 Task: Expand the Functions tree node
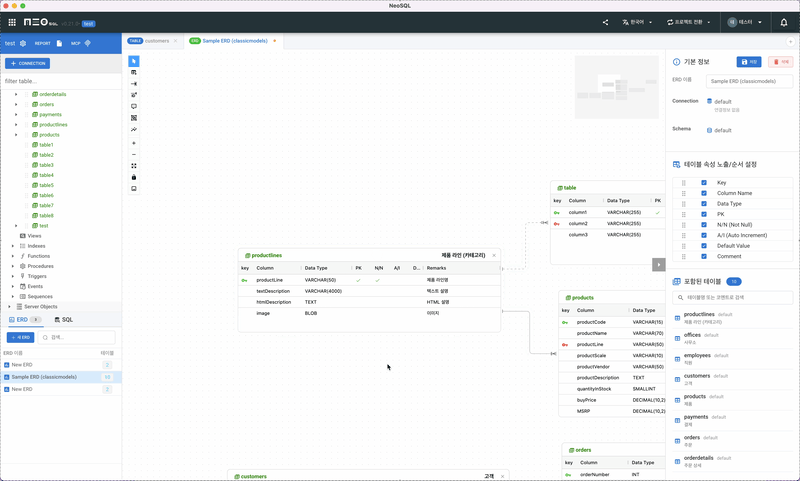pyautogui.click(x=15, y=256)
